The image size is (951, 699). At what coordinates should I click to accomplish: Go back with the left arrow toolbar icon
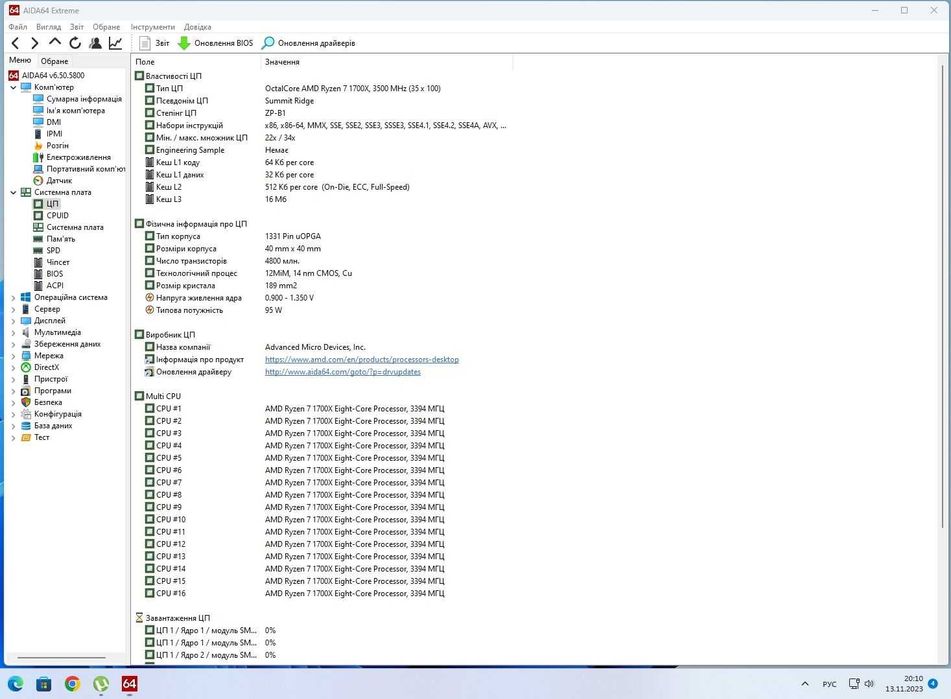click(16, 43)
